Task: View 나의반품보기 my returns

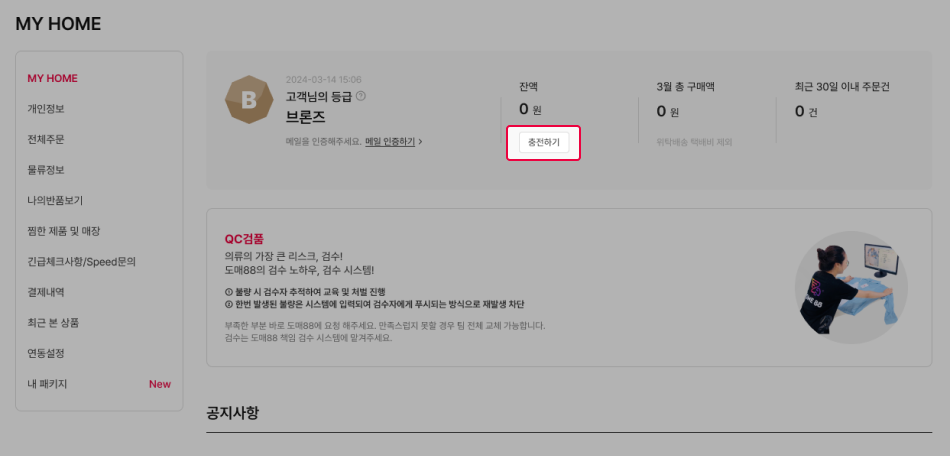Action: click(55, 200)
